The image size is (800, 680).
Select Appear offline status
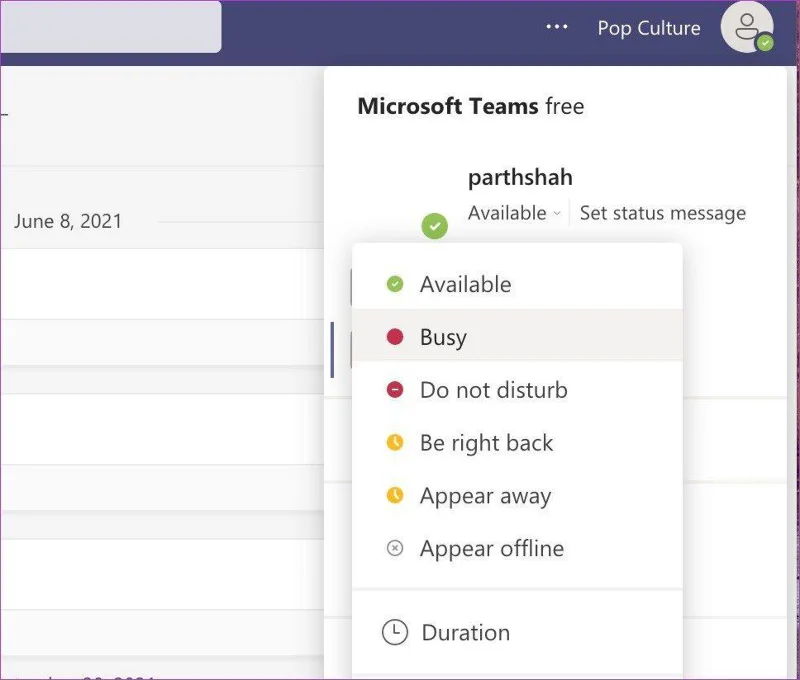click(x=517, y=548)
